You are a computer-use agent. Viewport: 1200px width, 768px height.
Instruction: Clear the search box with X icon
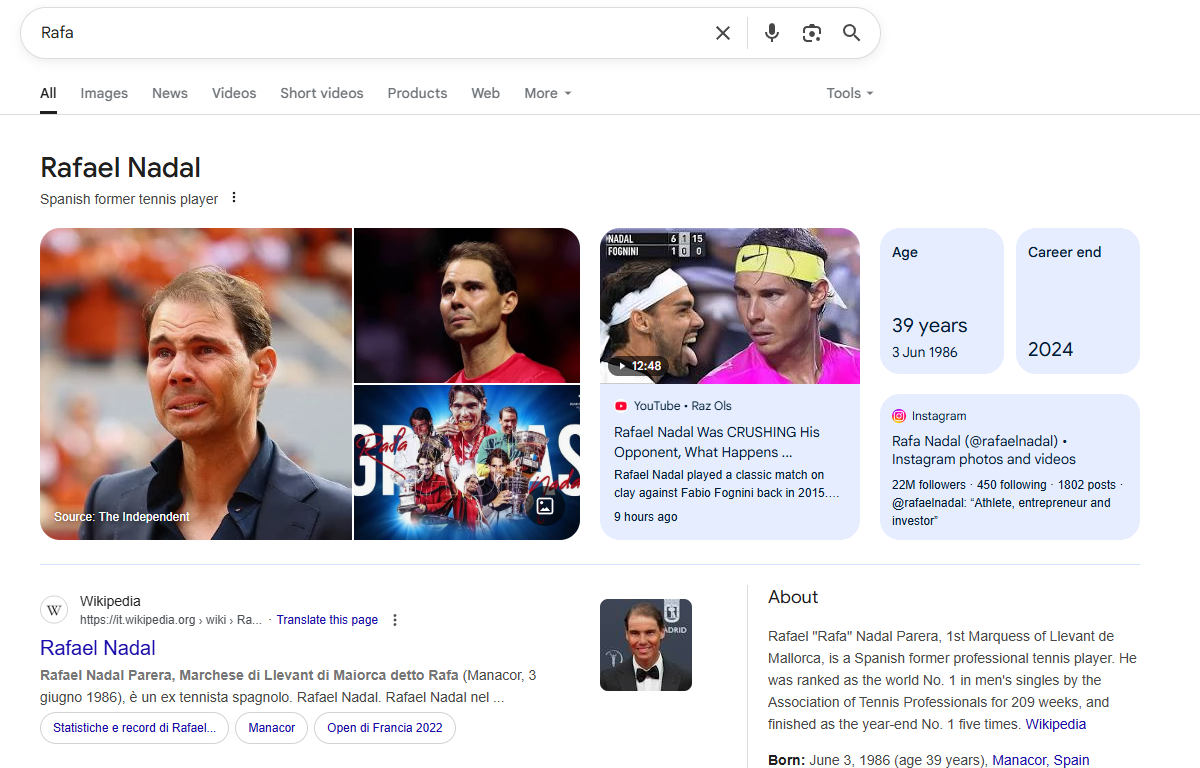click(723, 33)
